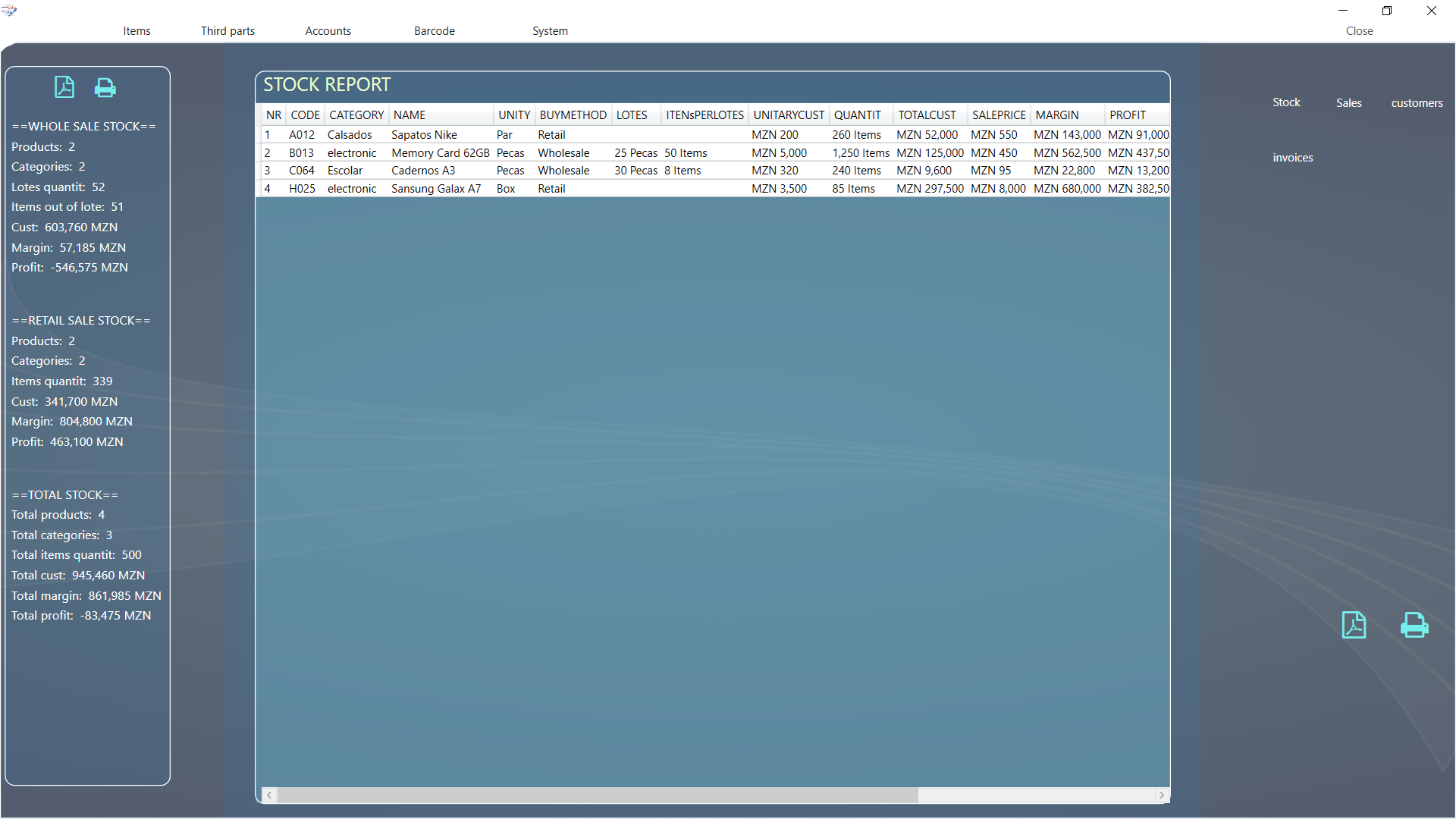Click the Close button in the menu bar
This screenshot has height=819, width=1456.
[x=1359, y=31]
